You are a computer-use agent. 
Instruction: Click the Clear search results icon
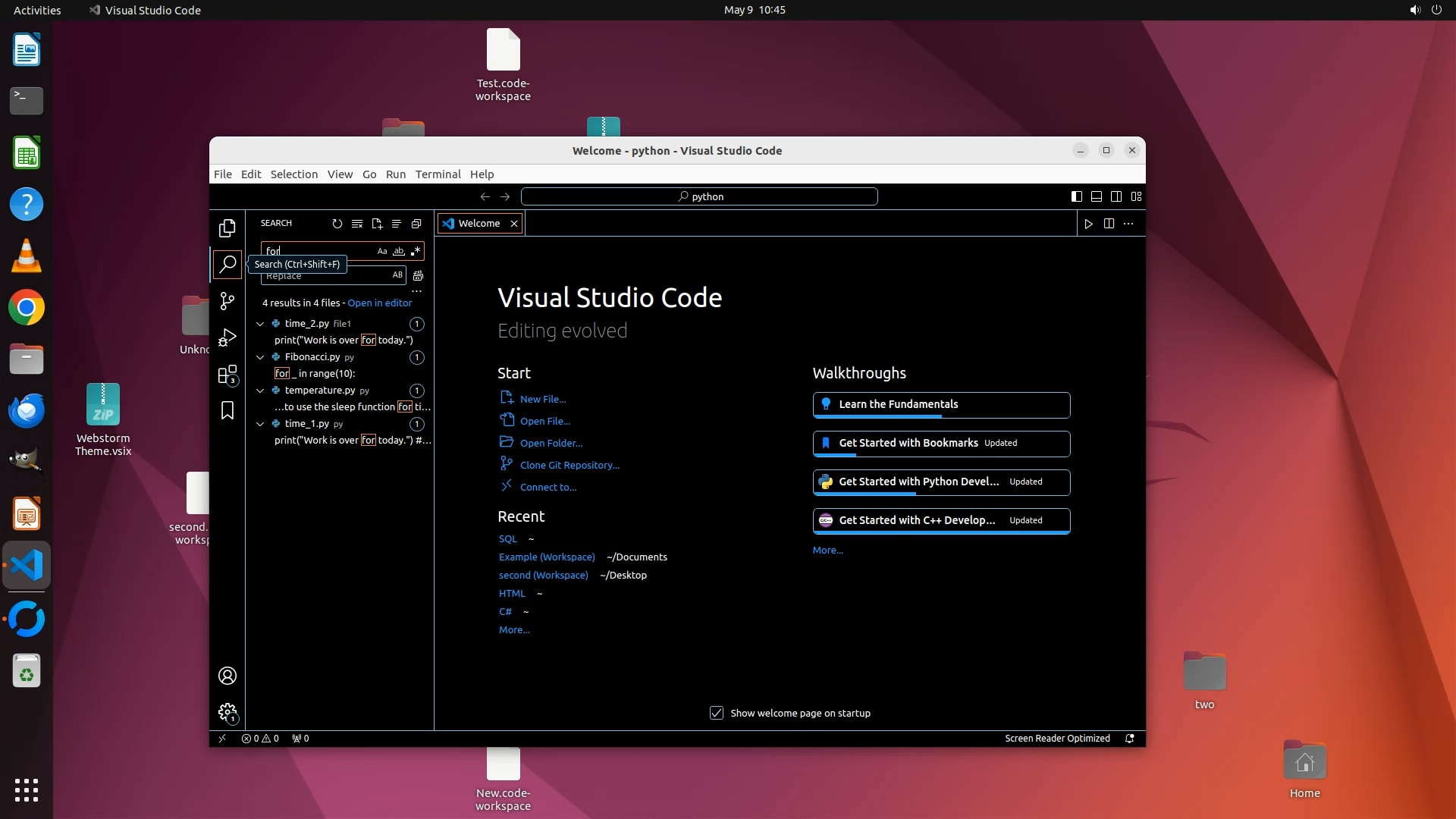pos(356,224)
